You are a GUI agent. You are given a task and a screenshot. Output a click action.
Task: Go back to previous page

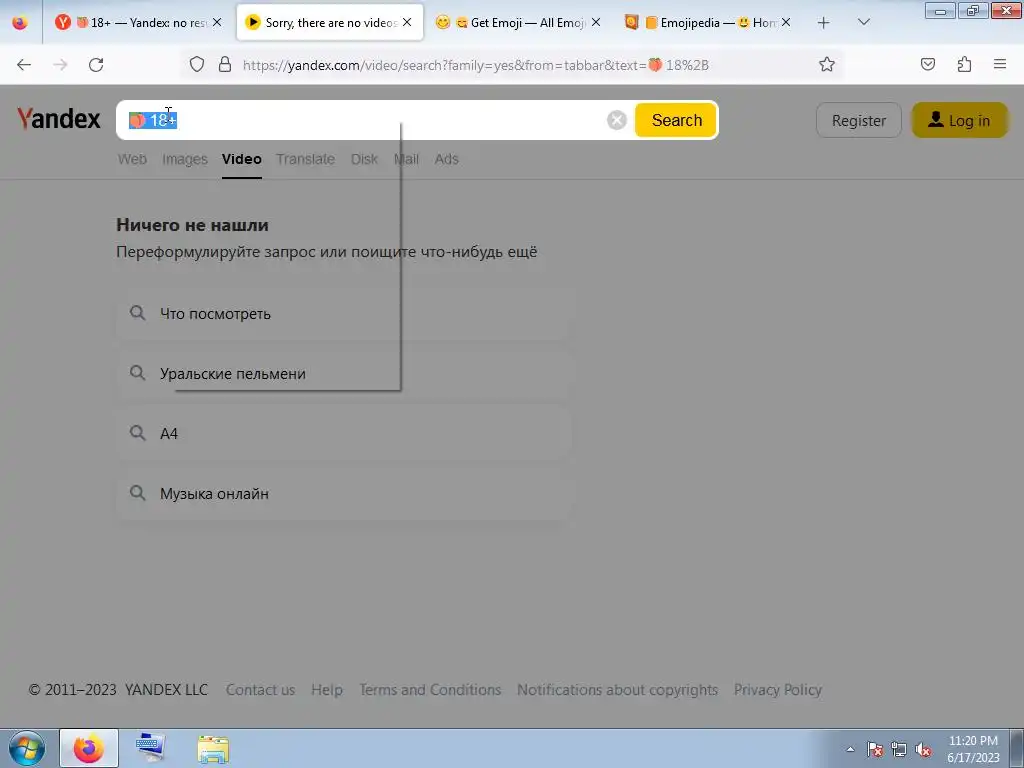coord(24,65)
